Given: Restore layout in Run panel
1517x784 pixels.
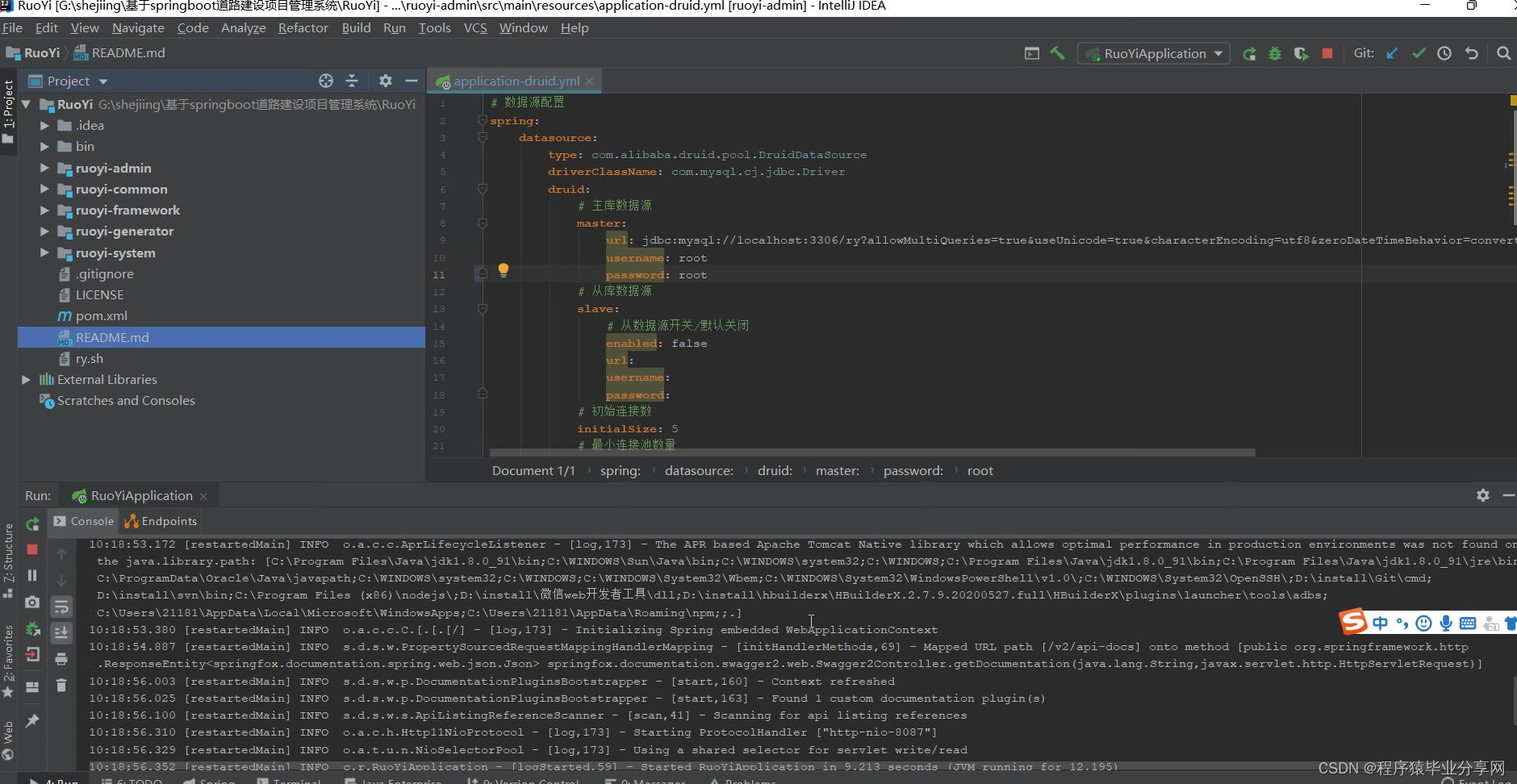Looking at the screenshot, I should [32, 687].
